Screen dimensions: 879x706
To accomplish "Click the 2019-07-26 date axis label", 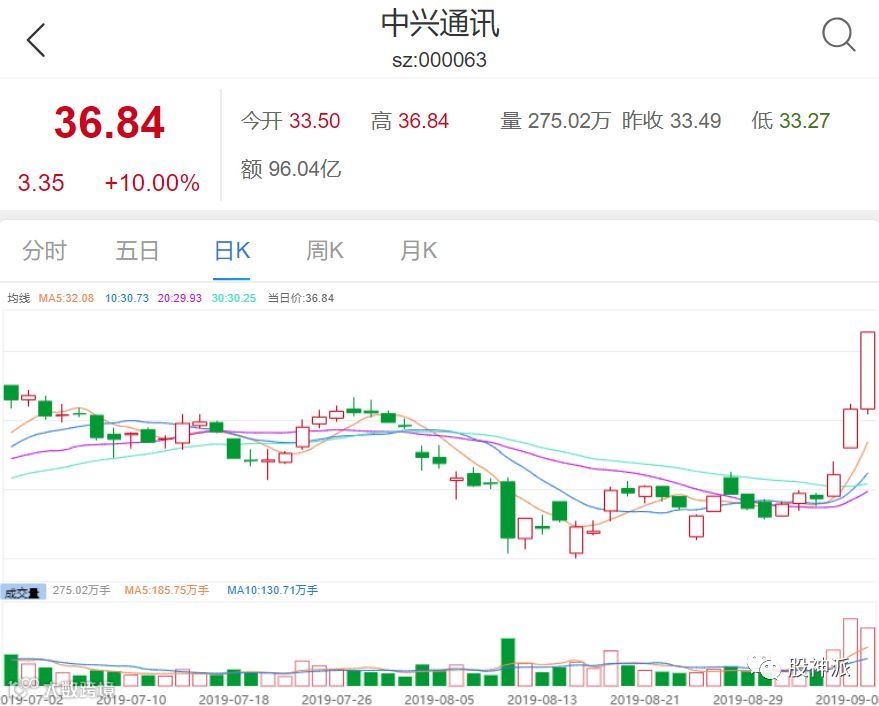I will pos(336,699).
